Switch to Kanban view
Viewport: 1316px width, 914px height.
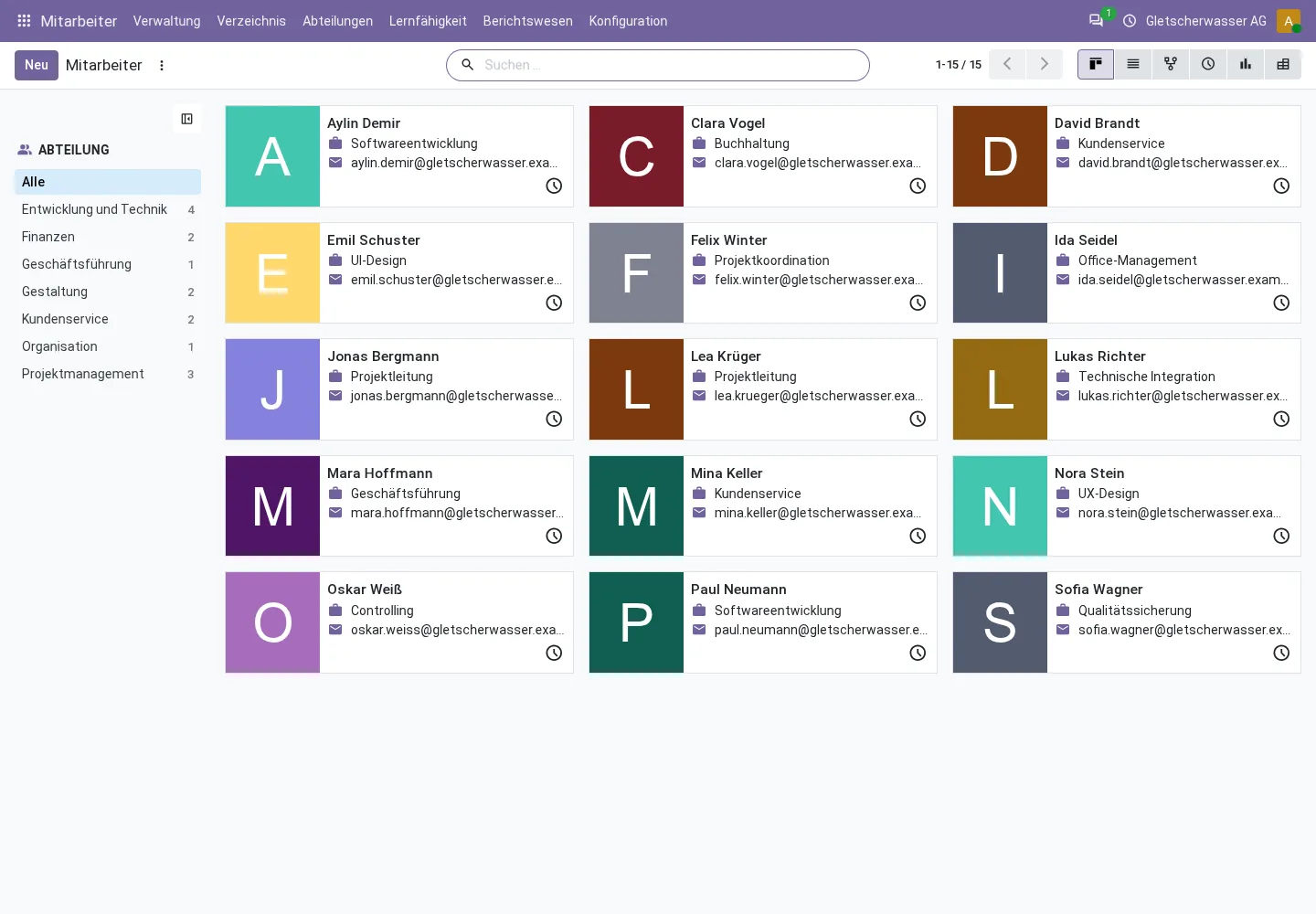tap(1096, 64)
